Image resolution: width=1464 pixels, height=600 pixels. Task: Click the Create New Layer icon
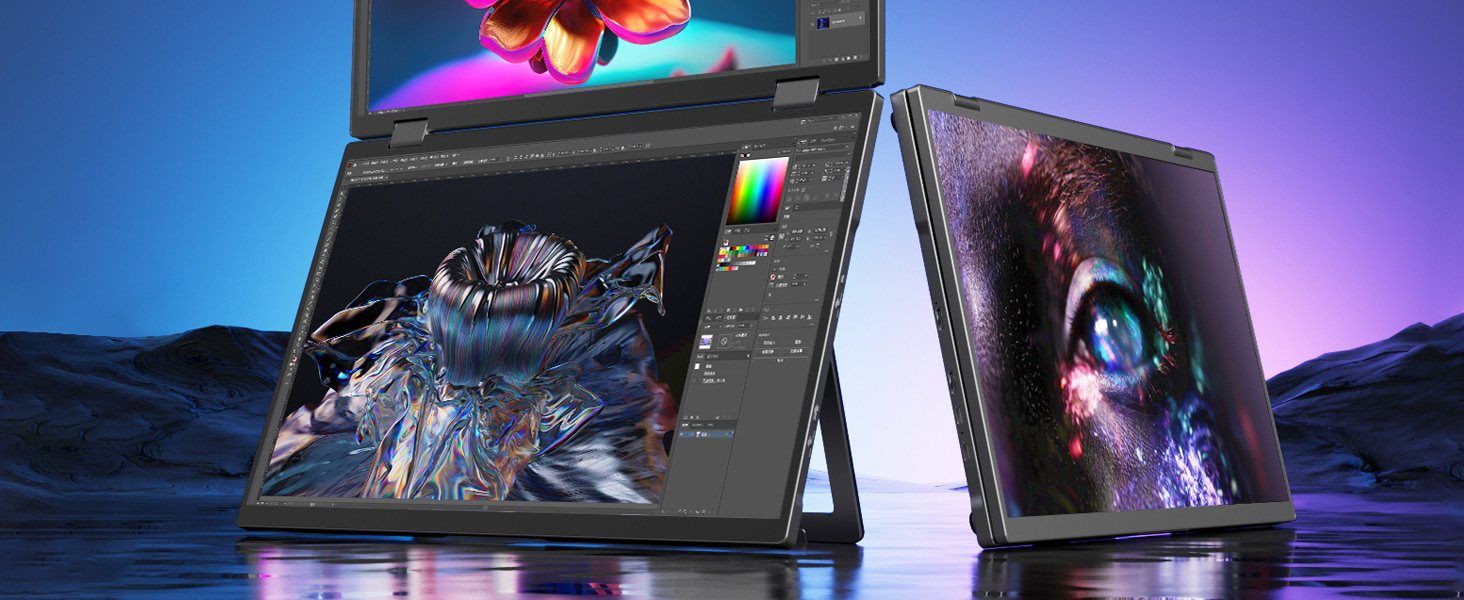click(x=703, y=511)
